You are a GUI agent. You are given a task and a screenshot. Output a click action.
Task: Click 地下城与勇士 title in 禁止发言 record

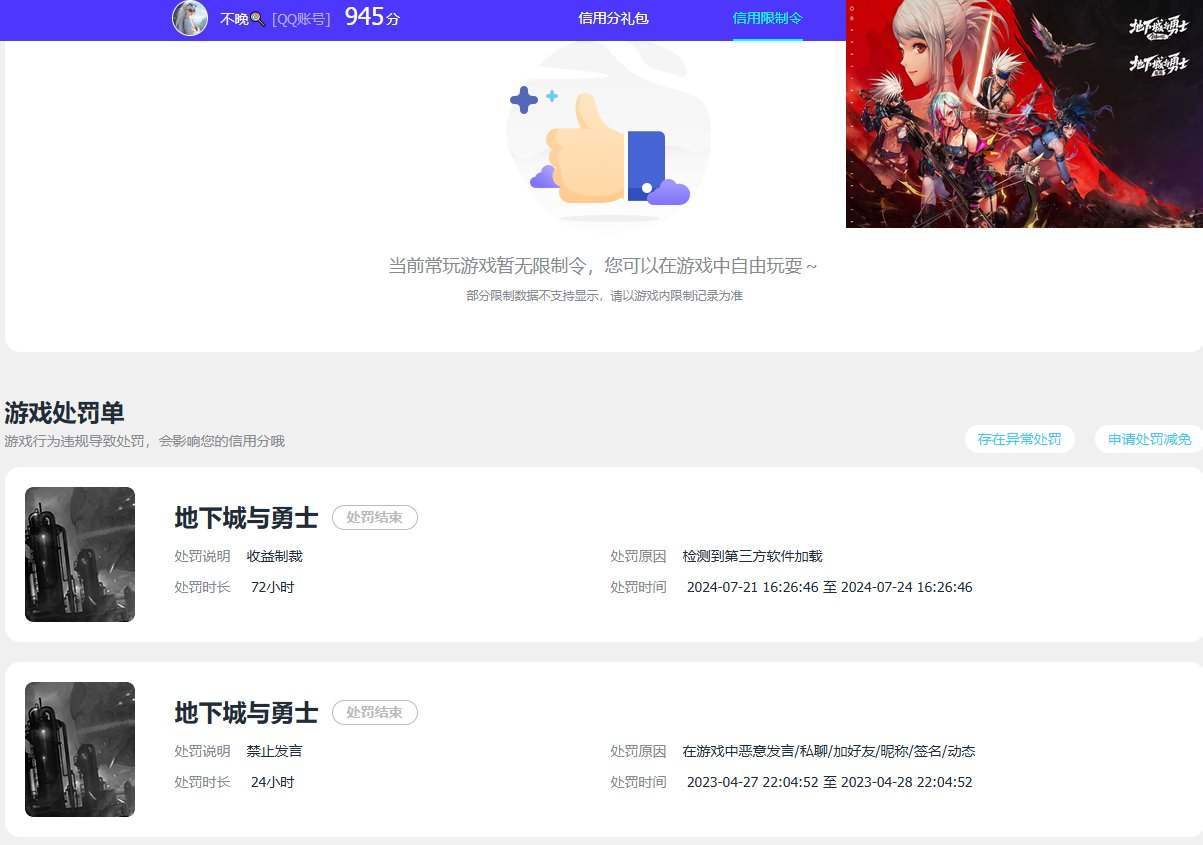point(246,713)
